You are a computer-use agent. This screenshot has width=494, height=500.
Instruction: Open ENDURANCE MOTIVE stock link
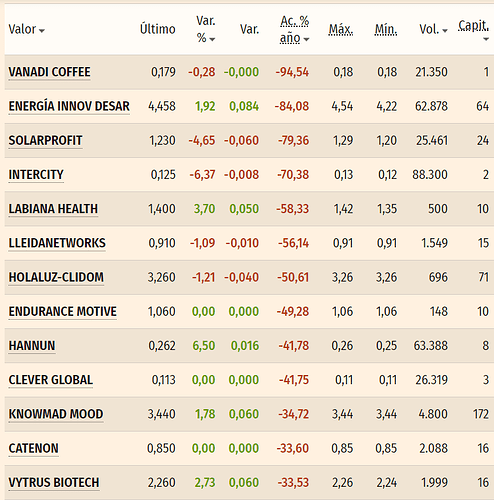click(63, 312)
